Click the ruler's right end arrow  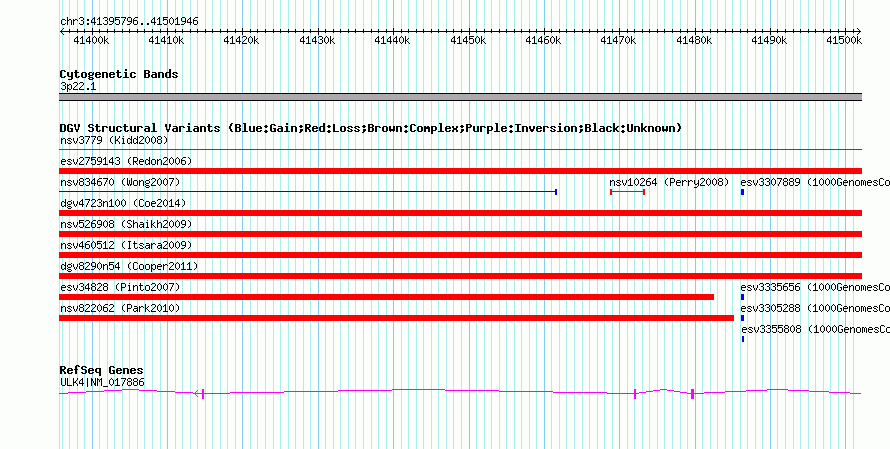[859, 32]
